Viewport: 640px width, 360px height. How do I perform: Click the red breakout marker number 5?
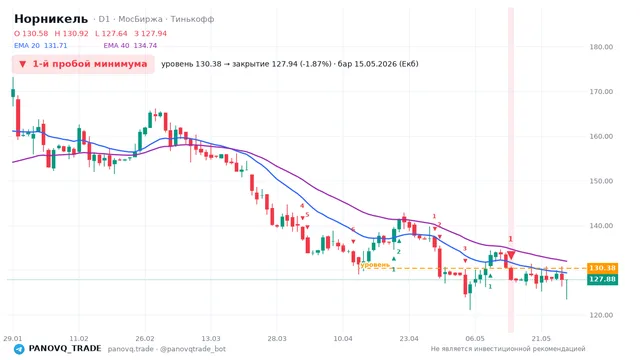pos(307,215)
